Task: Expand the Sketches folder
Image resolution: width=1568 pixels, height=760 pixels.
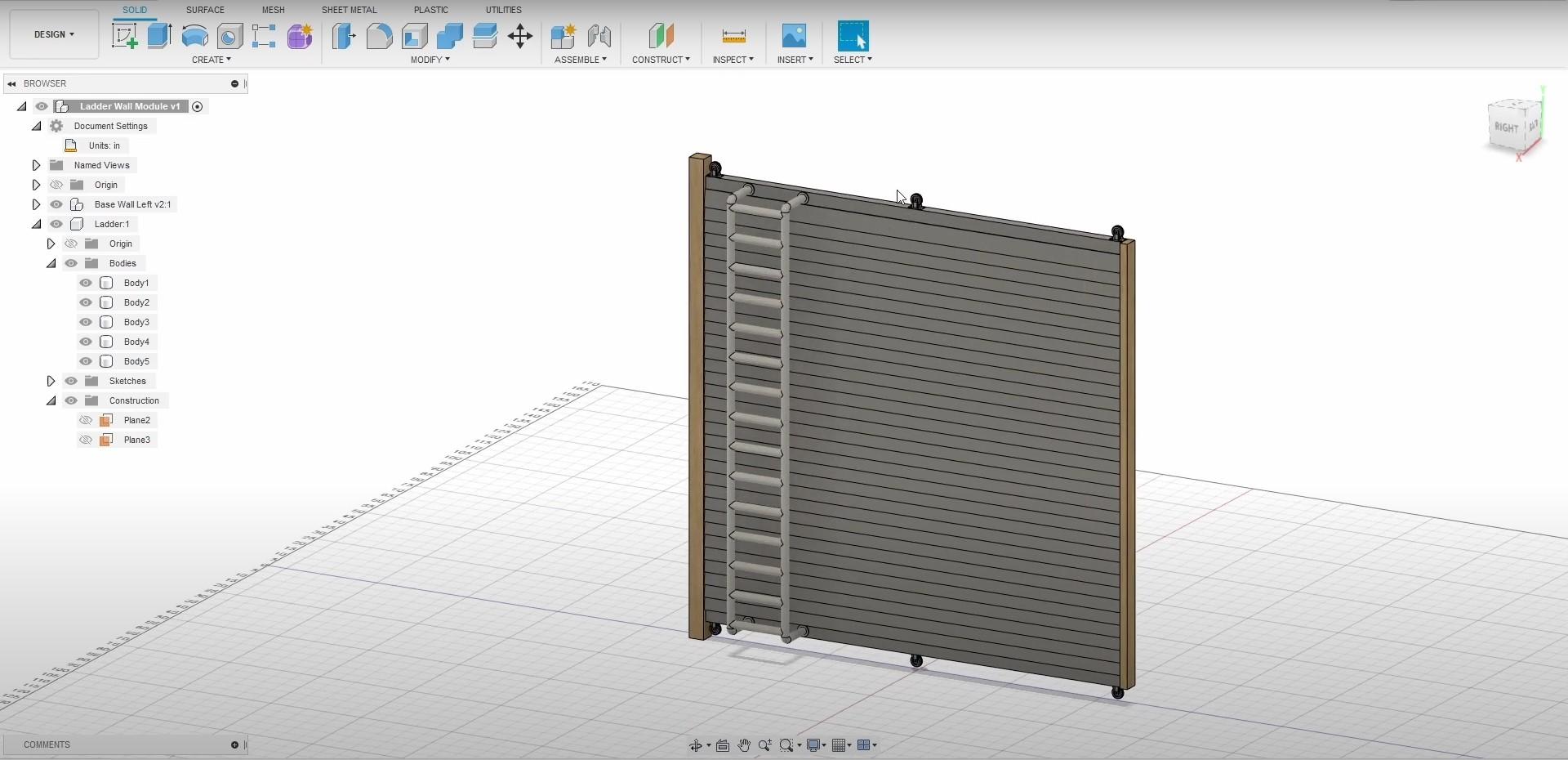Action: point(51,381)
